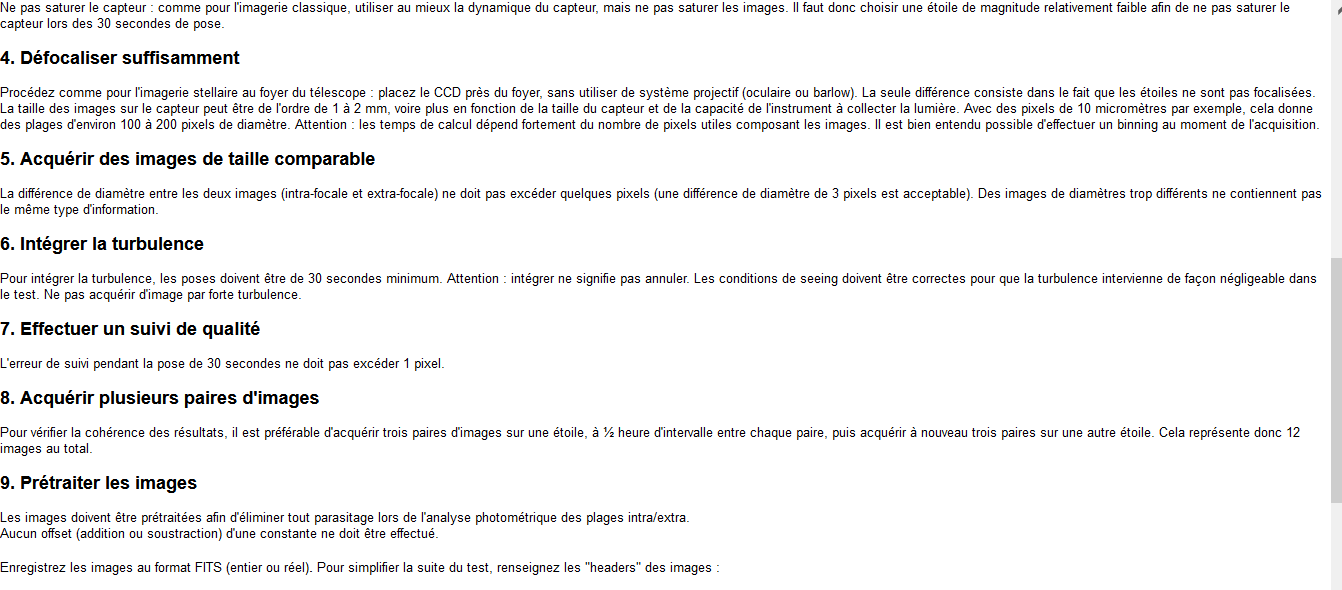Click the line starting 'Pour vérifier la cohérence des résultats'
The height and width of the screenshot is (590, 1342).
[x=650, y=433]
